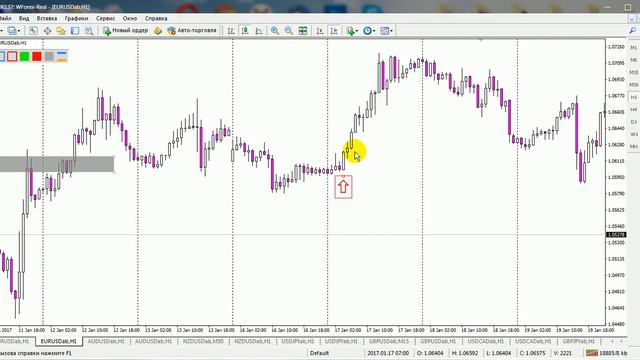Open the Strategy Tester icon
Screen dimensions: 640x360
point(89,31)
